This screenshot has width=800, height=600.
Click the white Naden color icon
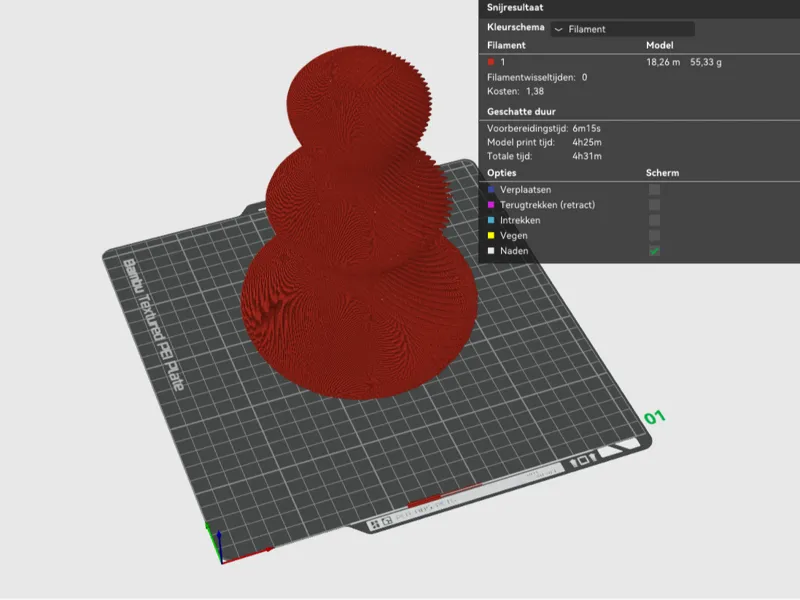pyautogui.click(x=491, y=251)
